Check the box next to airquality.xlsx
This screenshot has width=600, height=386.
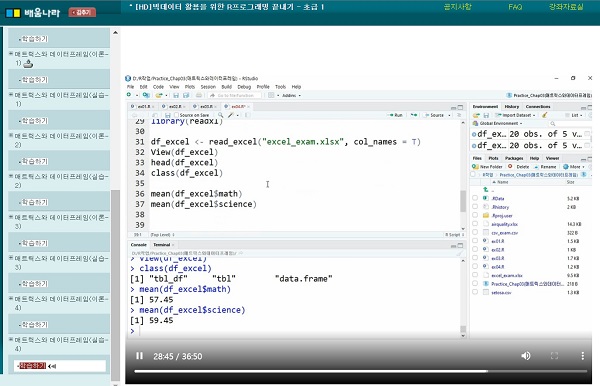click(475, 224)
